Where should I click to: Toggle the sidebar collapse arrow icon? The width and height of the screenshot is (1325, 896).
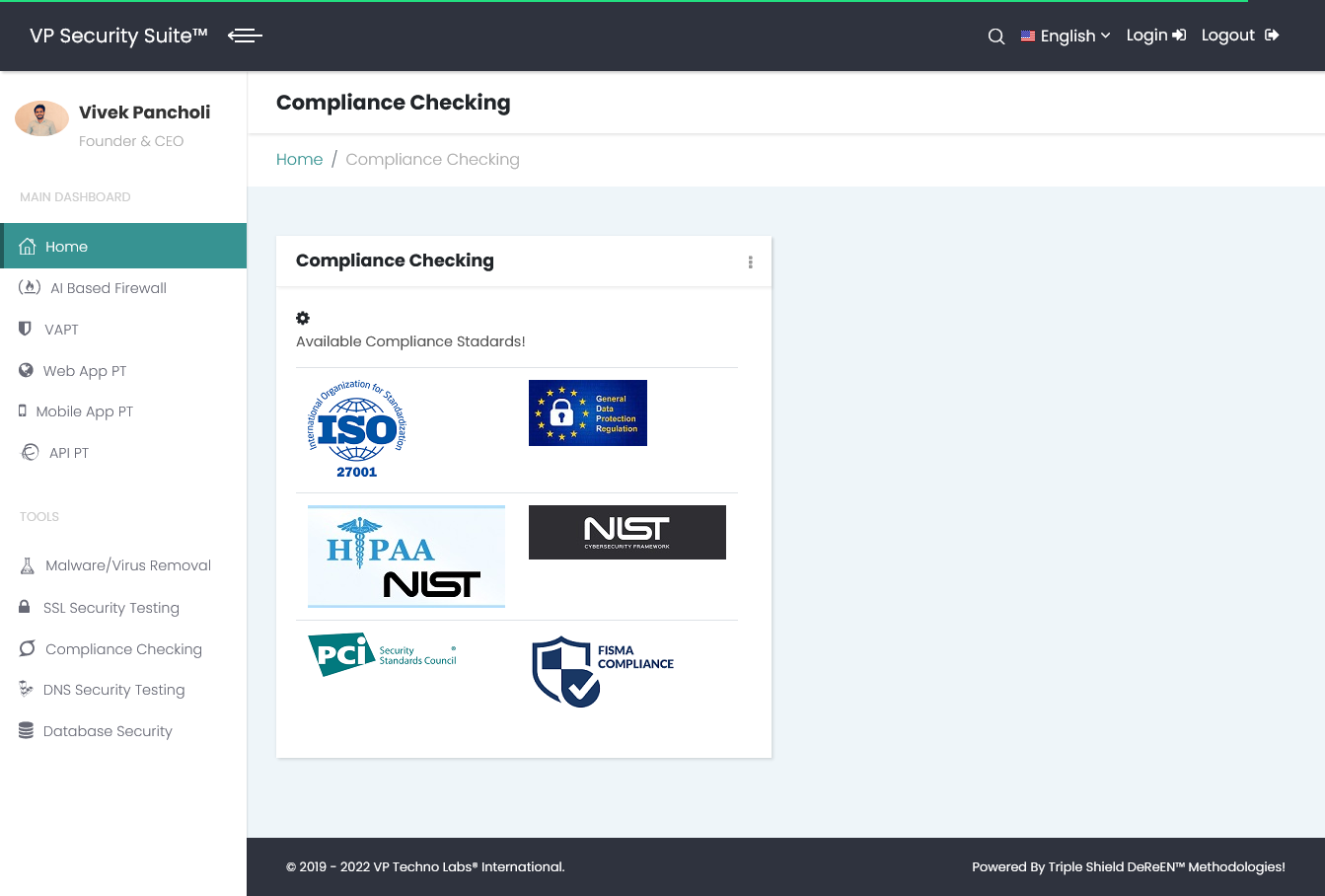point(245,36)
